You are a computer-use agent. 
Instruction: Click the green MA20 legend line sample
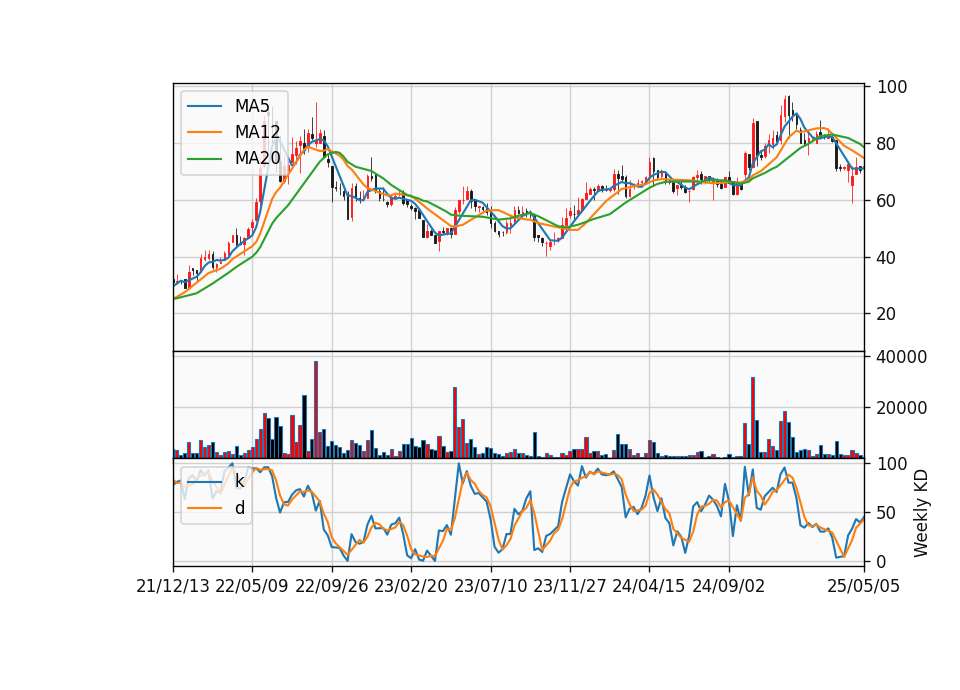pyautogui.click(x=204, y=159)
